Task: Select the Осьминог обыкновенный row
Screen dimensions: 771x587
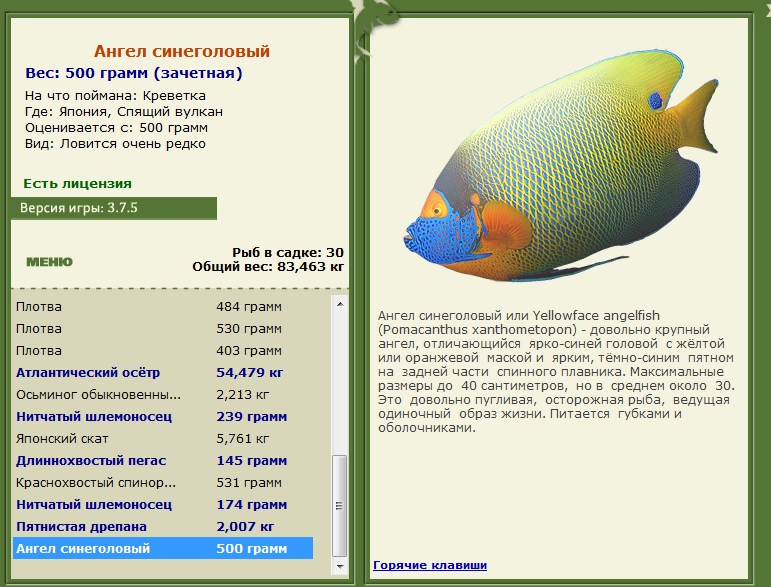Action: [163, 394]
